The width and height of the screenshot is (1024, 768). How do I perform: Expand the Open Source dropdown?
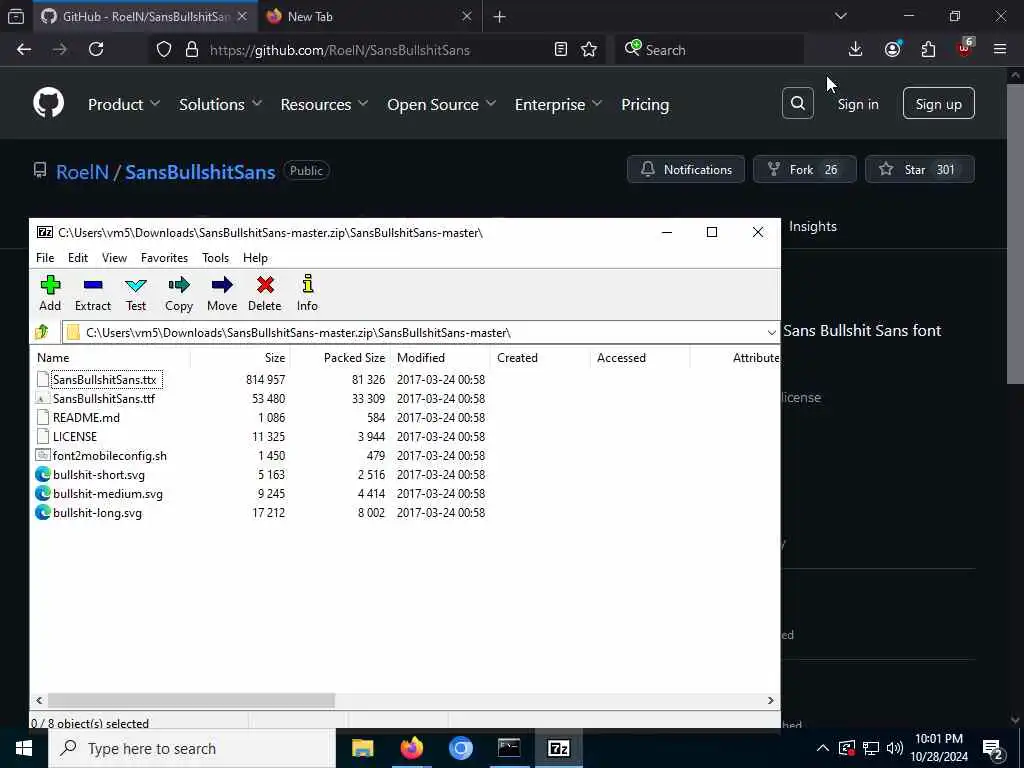click(x=441, y=104)
